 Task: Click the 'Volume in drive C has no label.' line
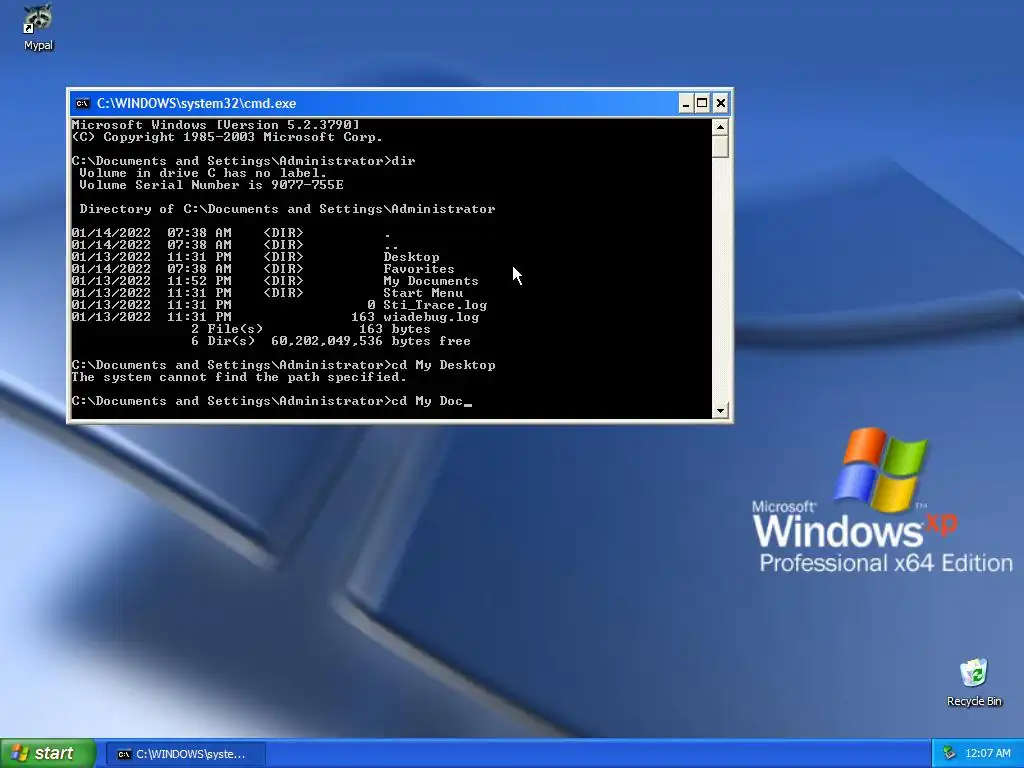point(203,173)
